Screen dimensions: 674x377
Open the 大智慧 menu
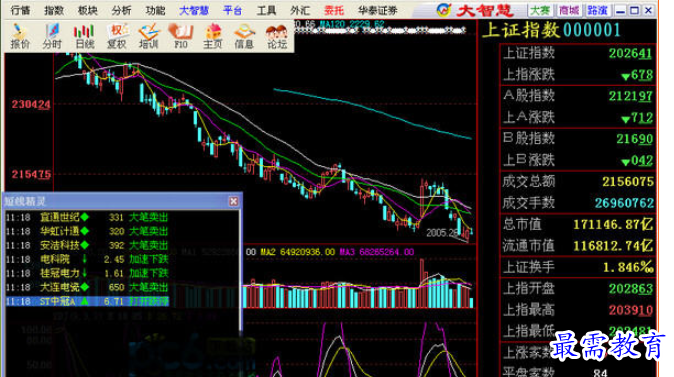click(x=194, y=10)
